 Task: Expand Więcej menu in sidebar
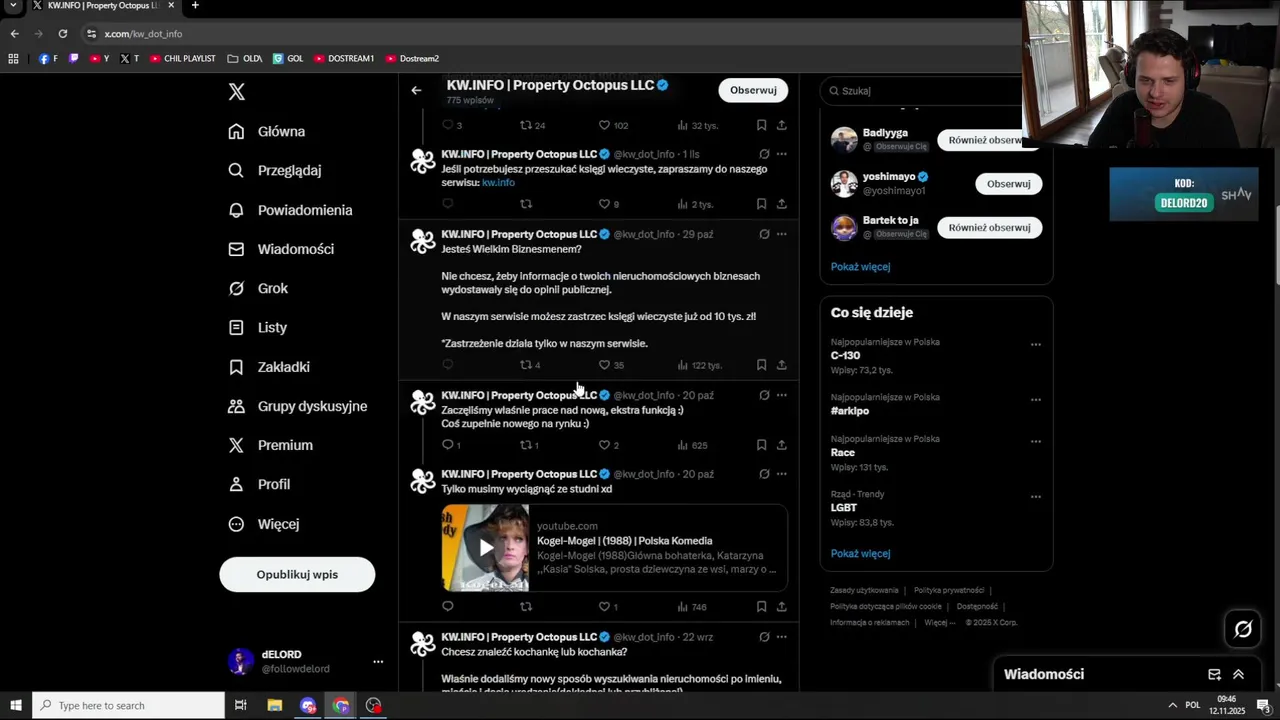[264, 524]
